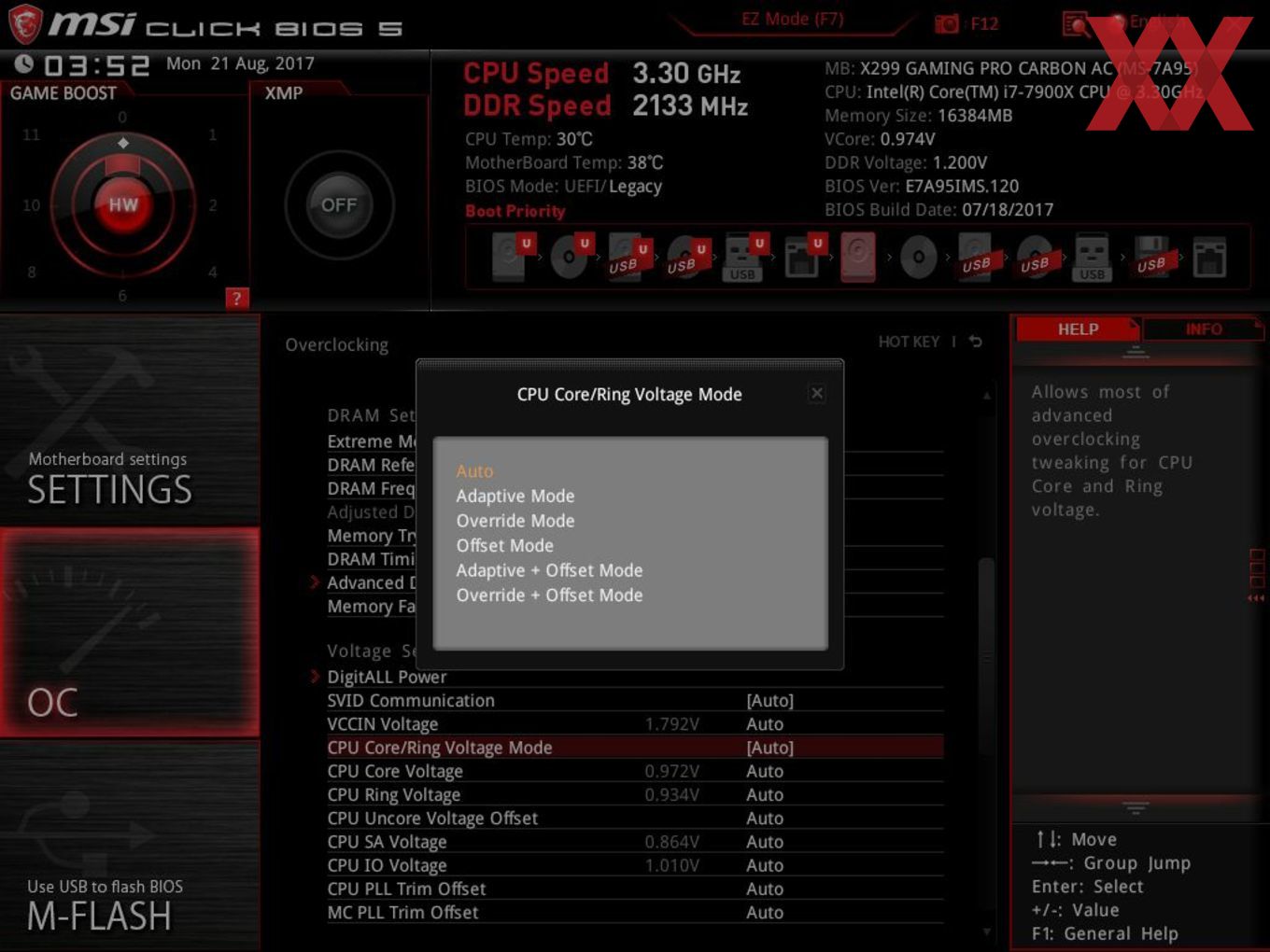
Task: Toggle the Game Boost HW knob
Action: pyautogui.click(x=122, y=205)
